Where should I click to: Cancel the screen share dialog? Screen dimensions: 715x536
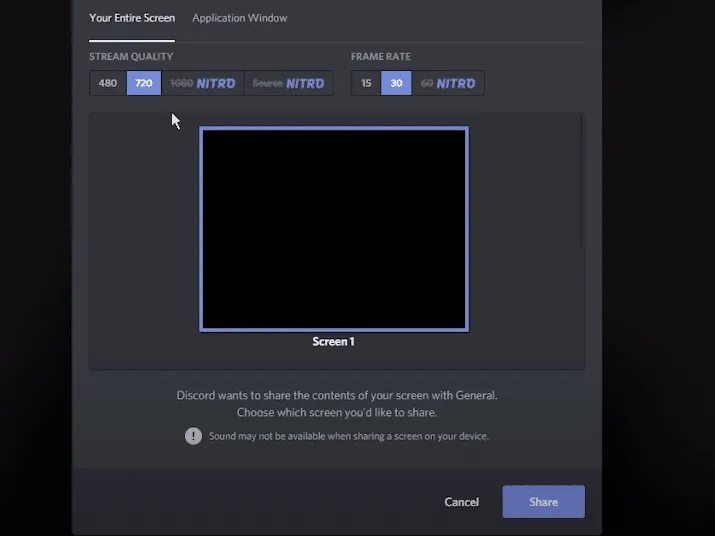point(461,502)
